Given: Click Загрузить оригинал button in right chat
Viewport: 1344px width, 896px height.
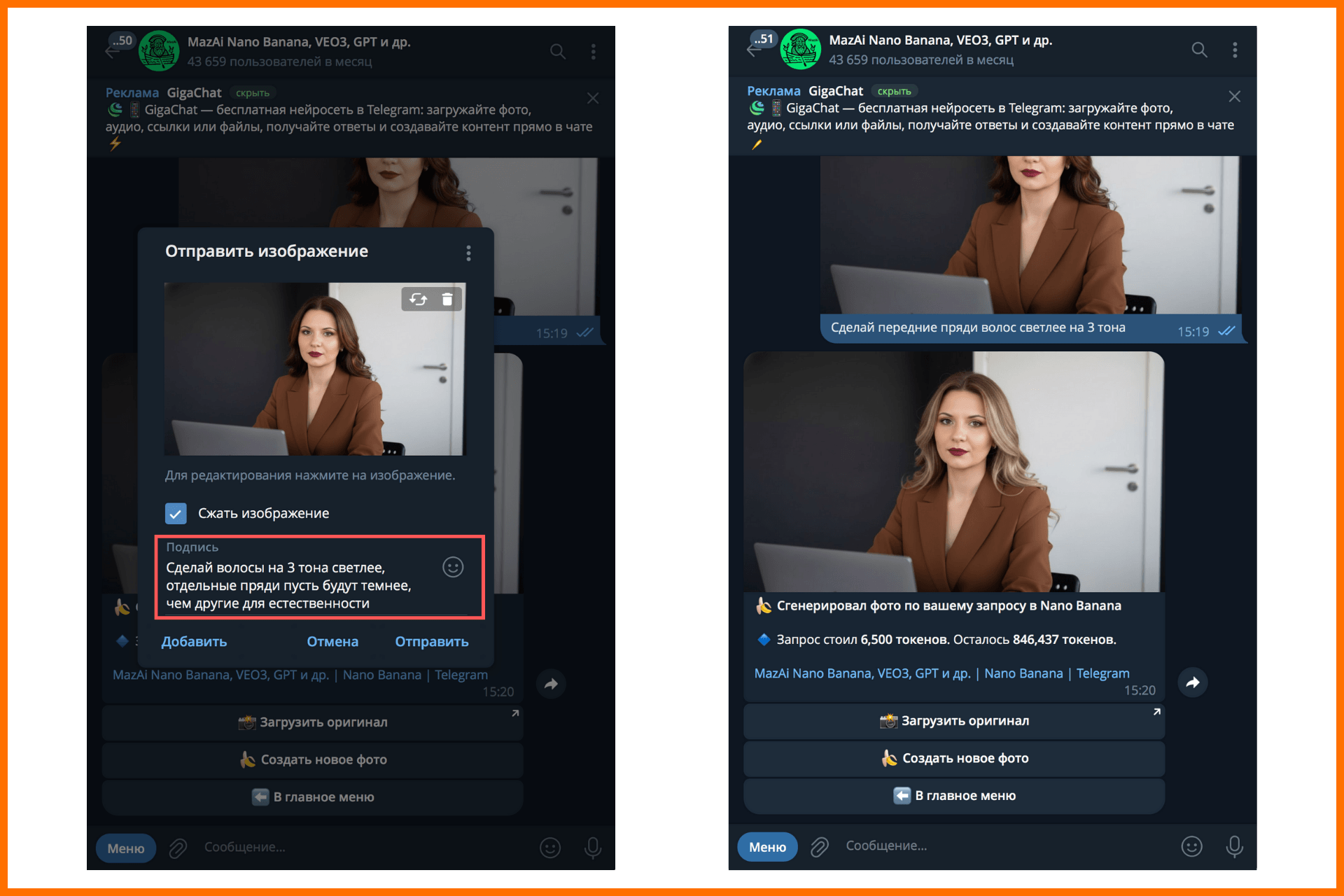Looking at the screenshot, I should pos(954,721).
